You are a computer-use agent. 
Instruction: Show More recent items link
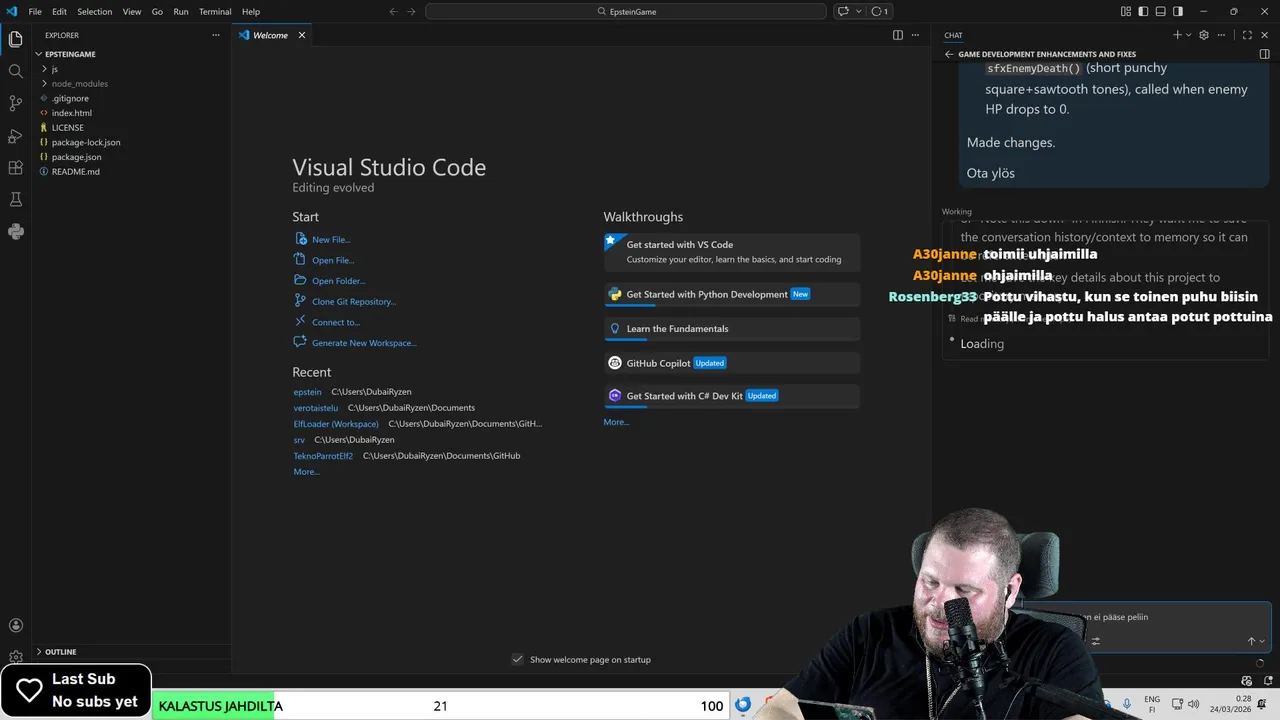306,472
